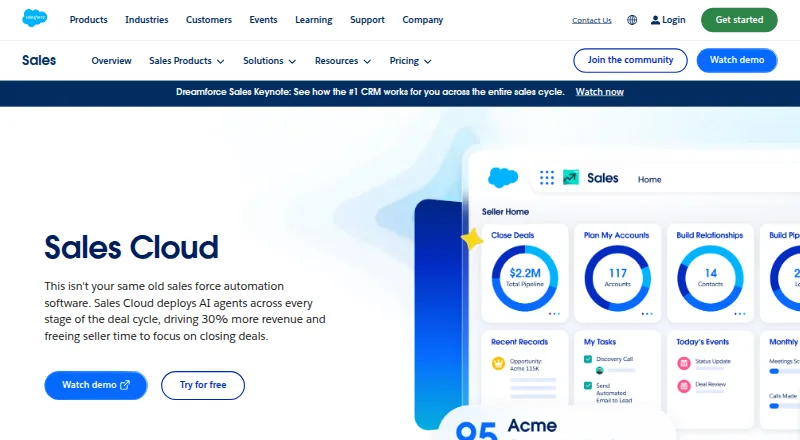
Task: Open the Learning menu
Action: pyautogui.click(x=313, y=20)
